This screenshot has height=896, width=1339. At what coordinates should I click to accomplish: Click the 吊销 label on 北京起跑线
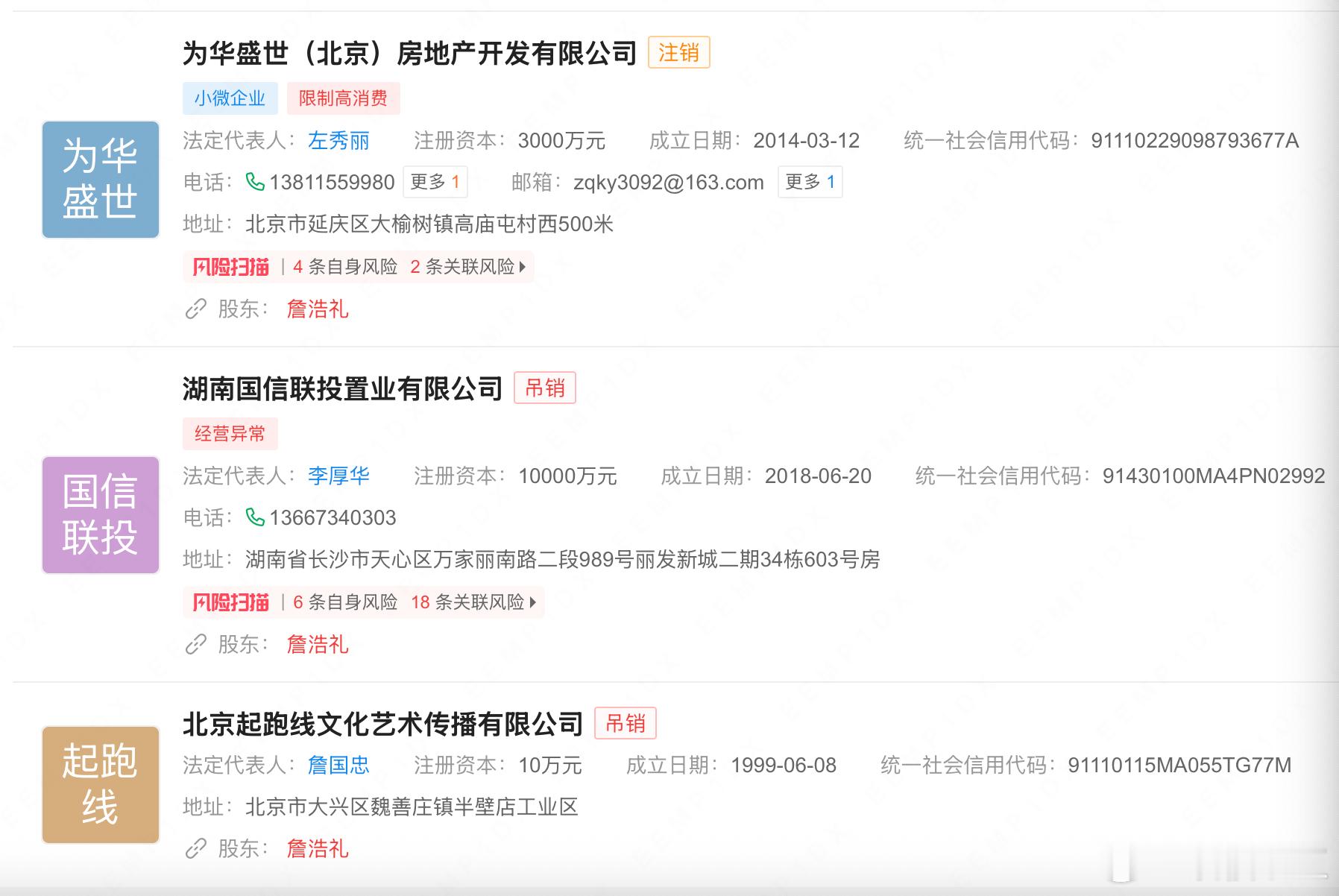pyautogui.click(x=626, y=723)
